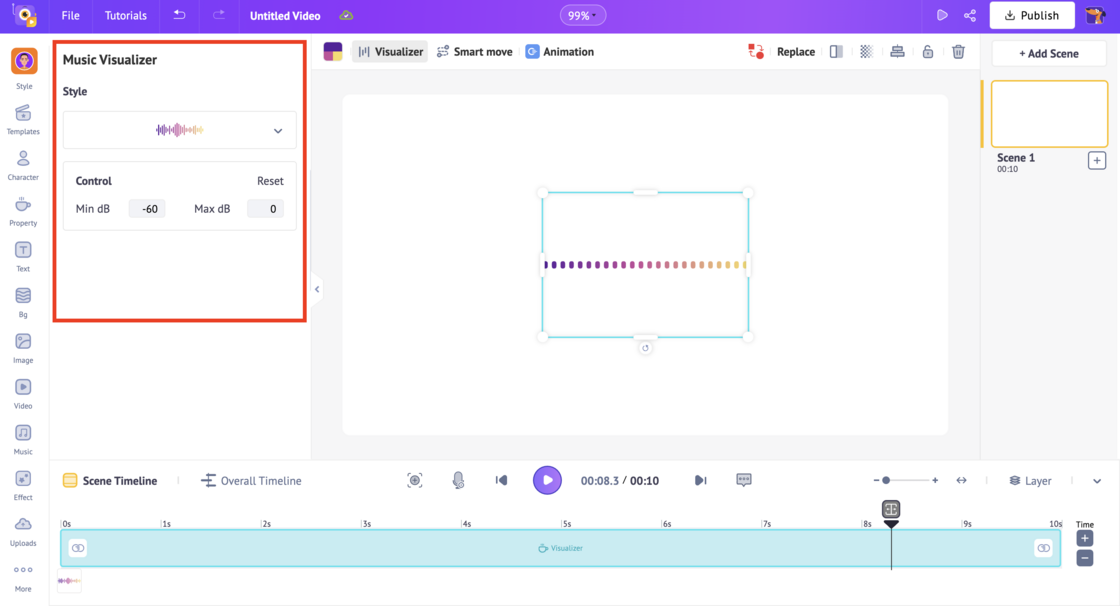
Task: Open the Tutorials menu
Action: pos(125,15)
